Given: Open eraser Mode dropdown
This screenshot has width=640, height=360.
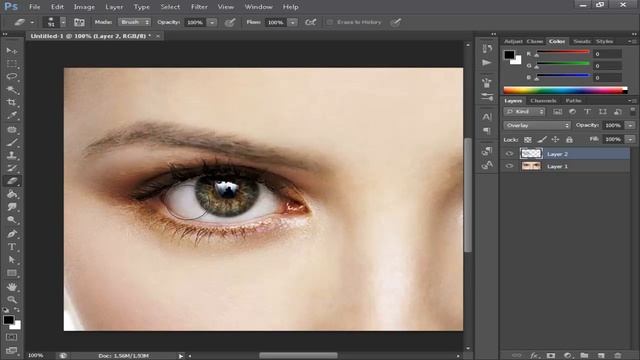Looking at the screenshot, I should coord(134,22).
